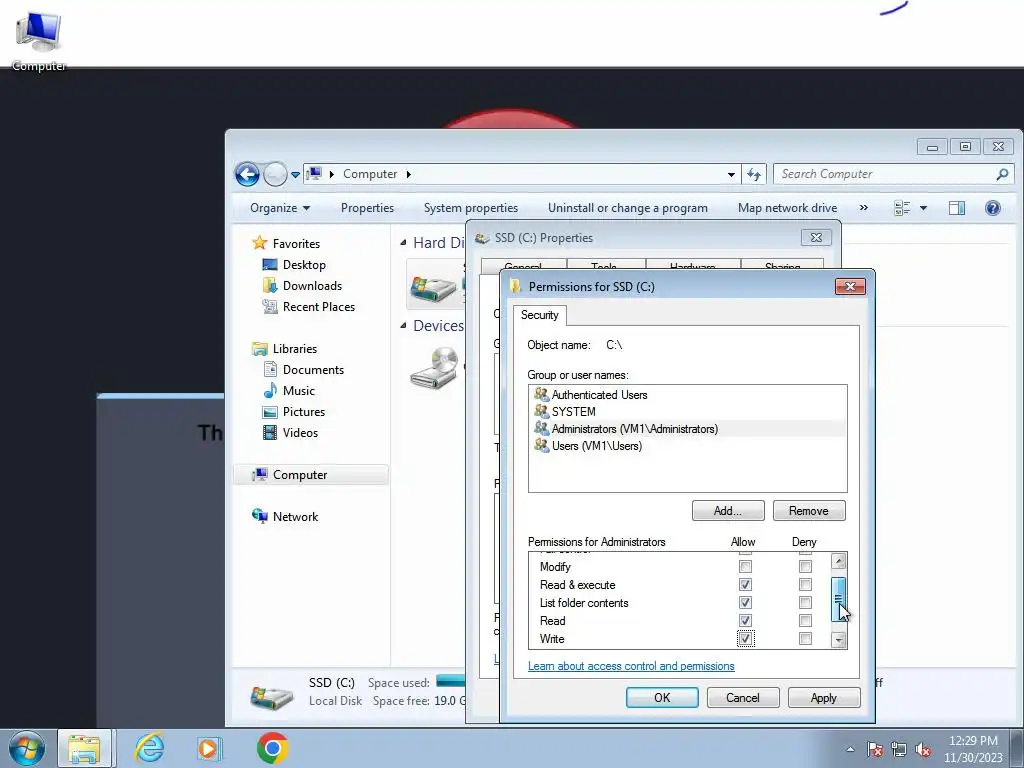
Task: Click the Action Center flag tray icon
Action: pyautogui.click(x=875, y=749)
